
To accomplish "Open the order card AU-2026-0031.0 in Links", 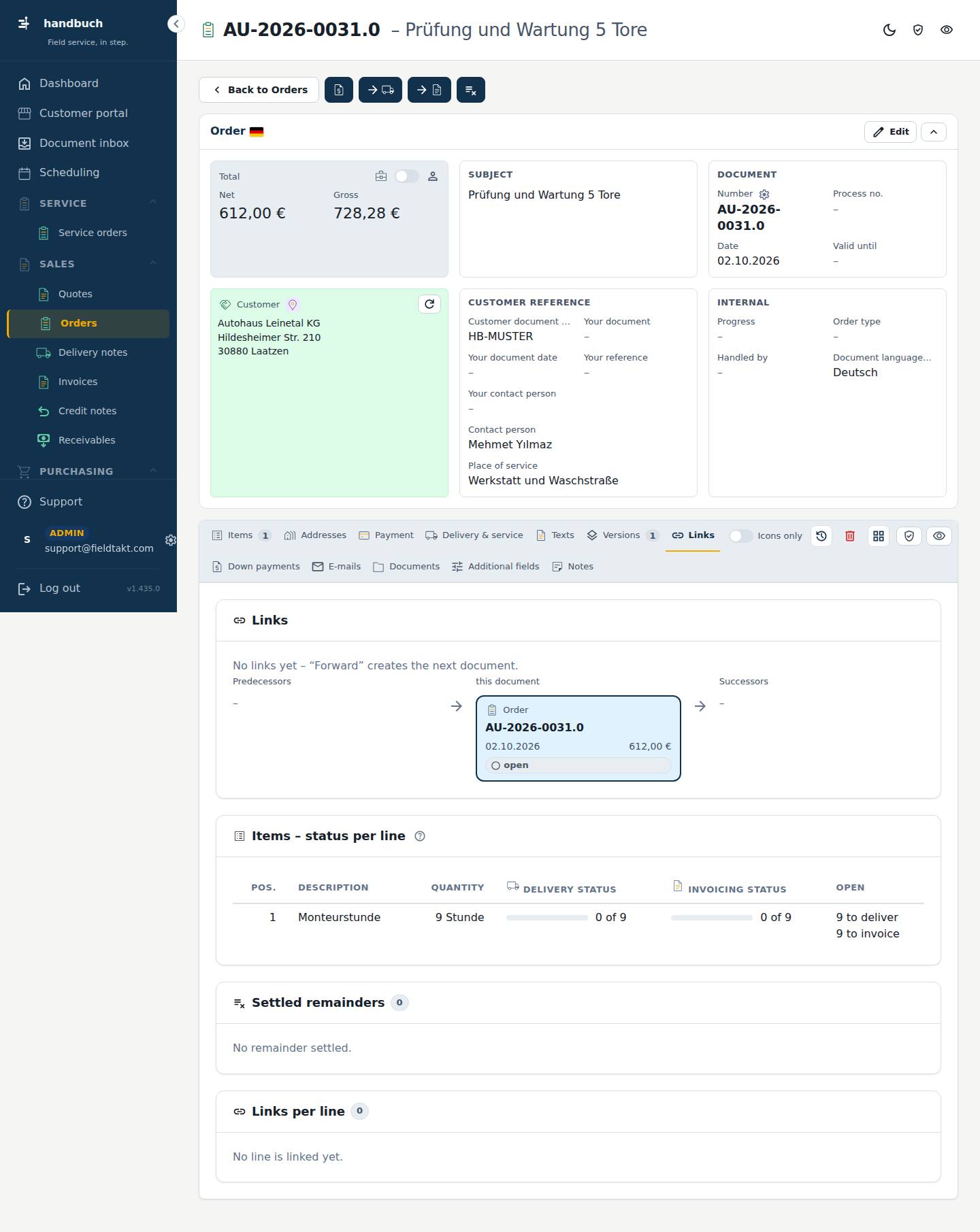I will [578, 738].
